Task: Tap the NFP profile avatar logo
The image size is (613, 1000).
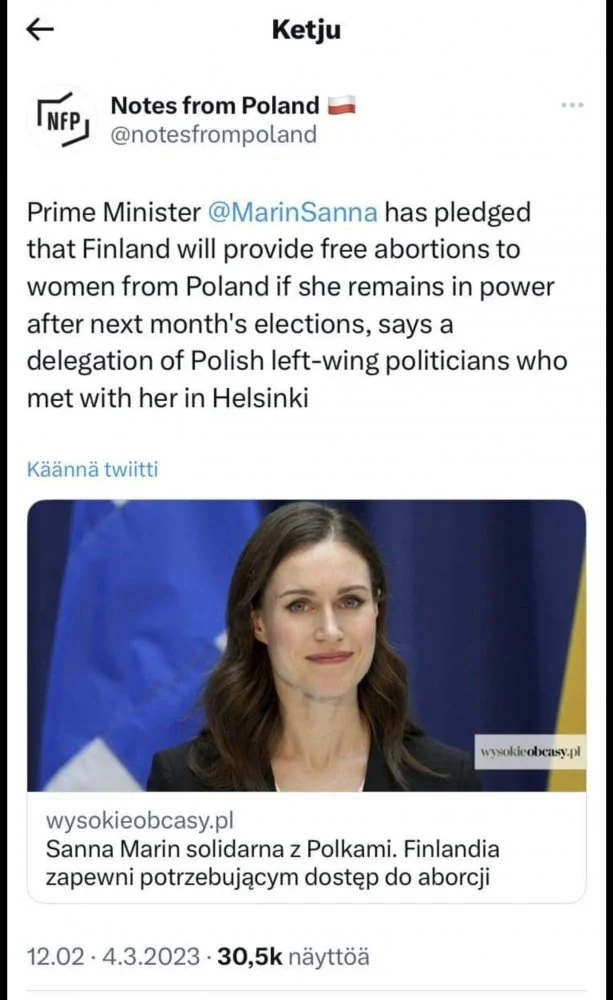Action: [x=61, y=119]
